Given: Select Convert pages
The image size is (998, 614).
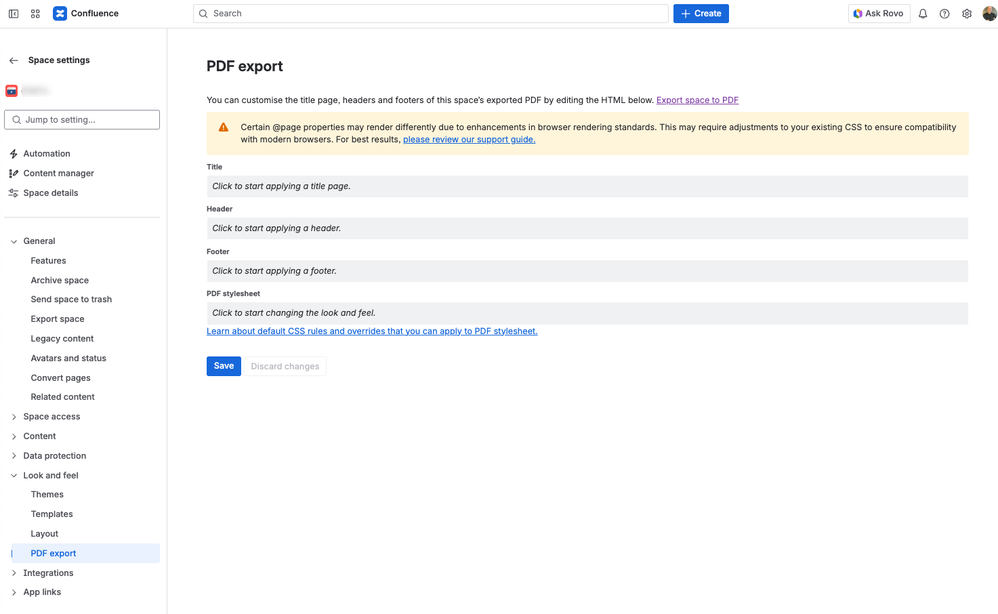Looking at the screenshot, I should [x=60, y=378].
